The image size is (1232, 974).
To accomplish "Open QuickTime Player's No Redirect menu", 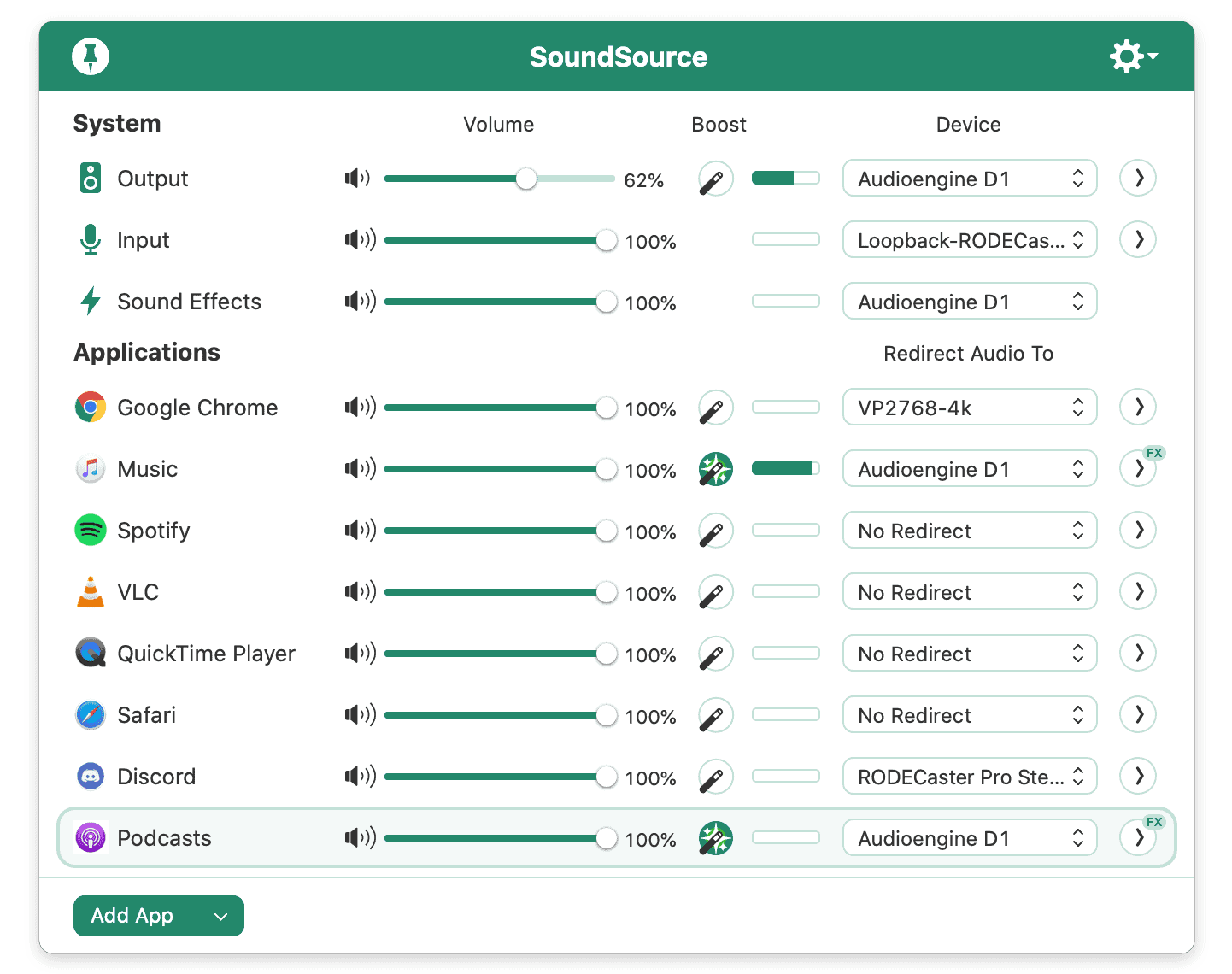I will [x=969, y=654].
